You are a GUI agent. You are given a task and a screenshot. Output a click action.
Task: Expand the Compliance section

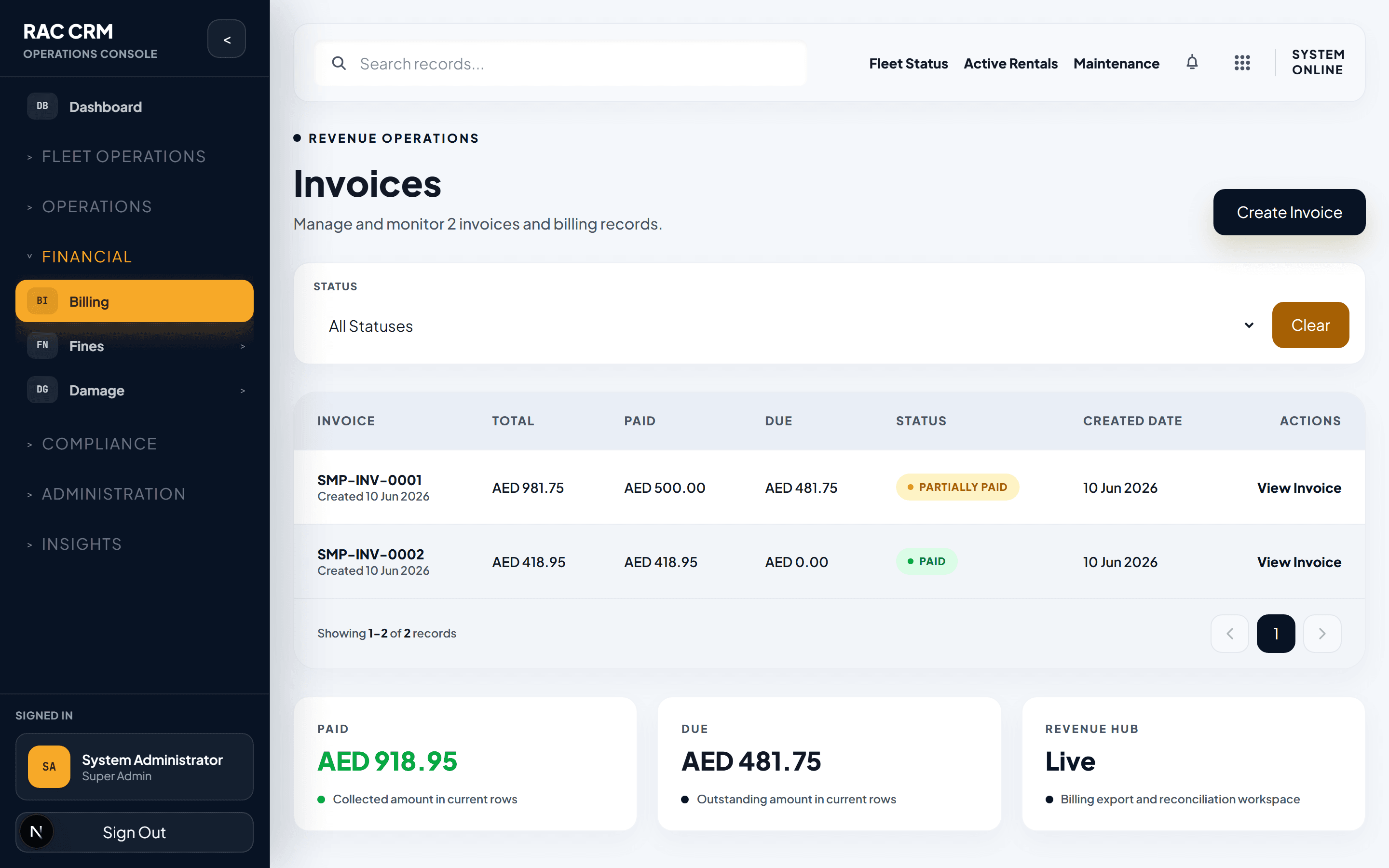tap(92, 444)
